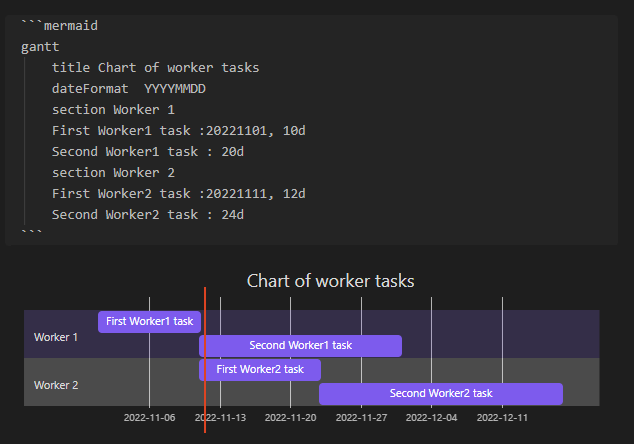Click the red today marker line

[x=205, y=360]
